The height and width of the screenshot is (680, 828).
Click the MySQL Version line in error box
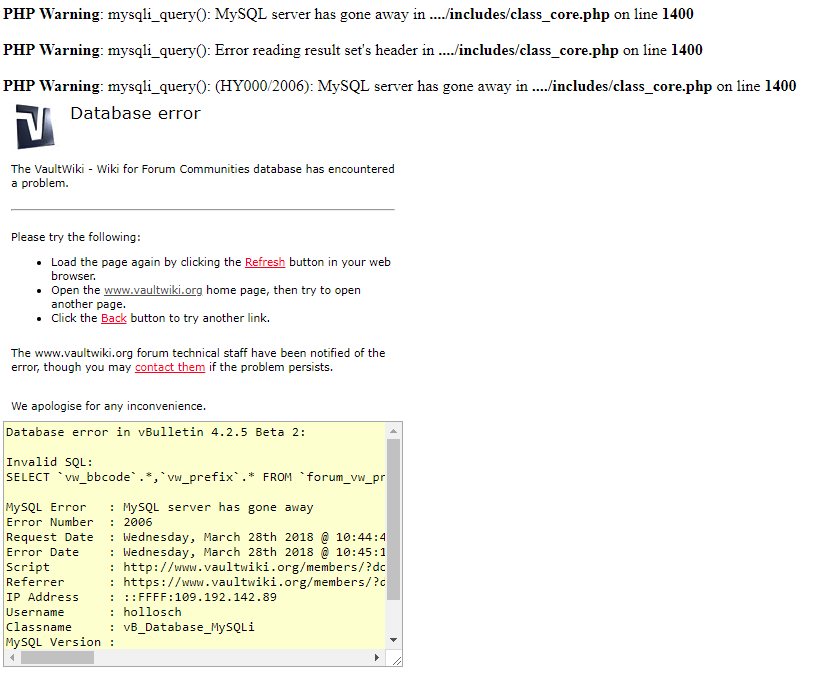(x=60, y=642)
